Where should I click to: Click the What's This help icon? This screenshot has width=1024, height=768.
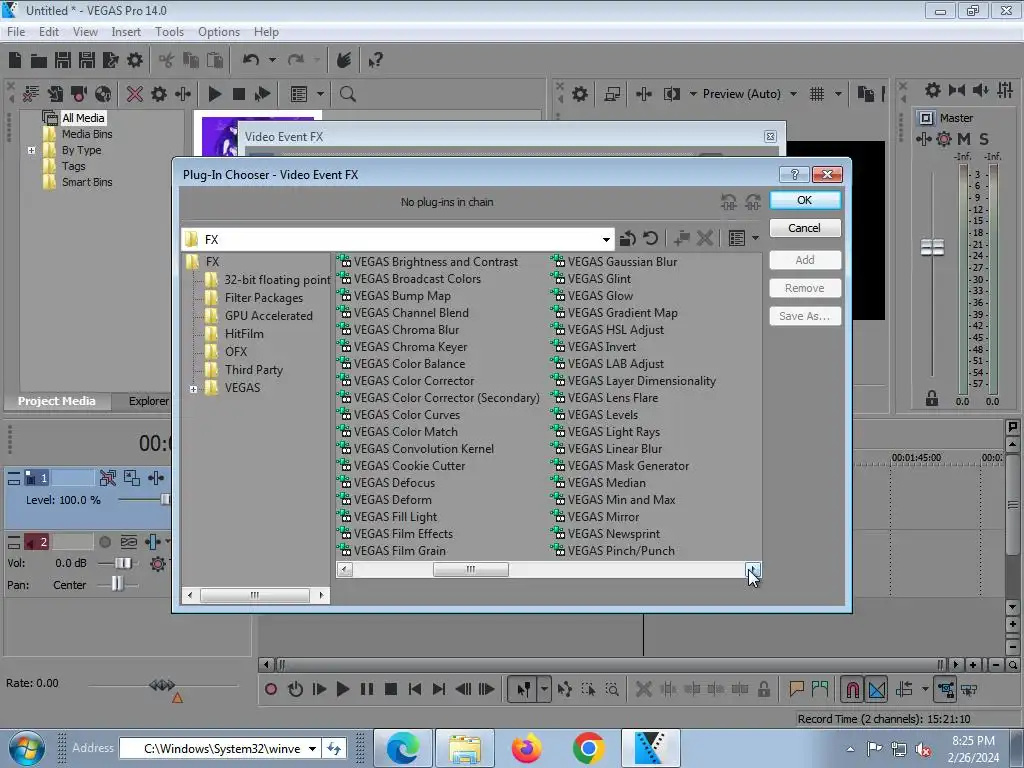coord(375,60)
